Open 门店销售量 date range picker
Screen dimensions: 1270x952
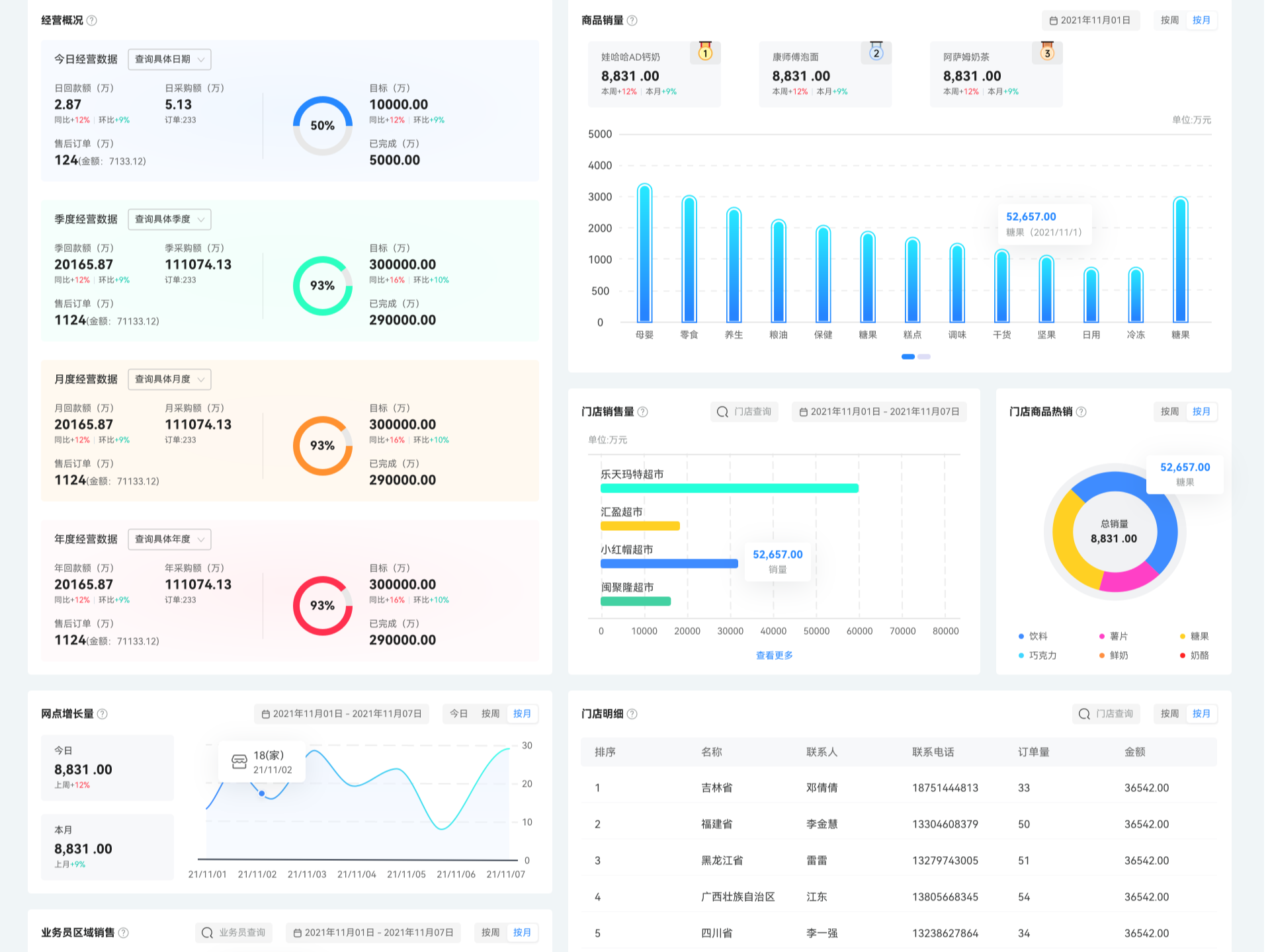[x=879, y=412]
